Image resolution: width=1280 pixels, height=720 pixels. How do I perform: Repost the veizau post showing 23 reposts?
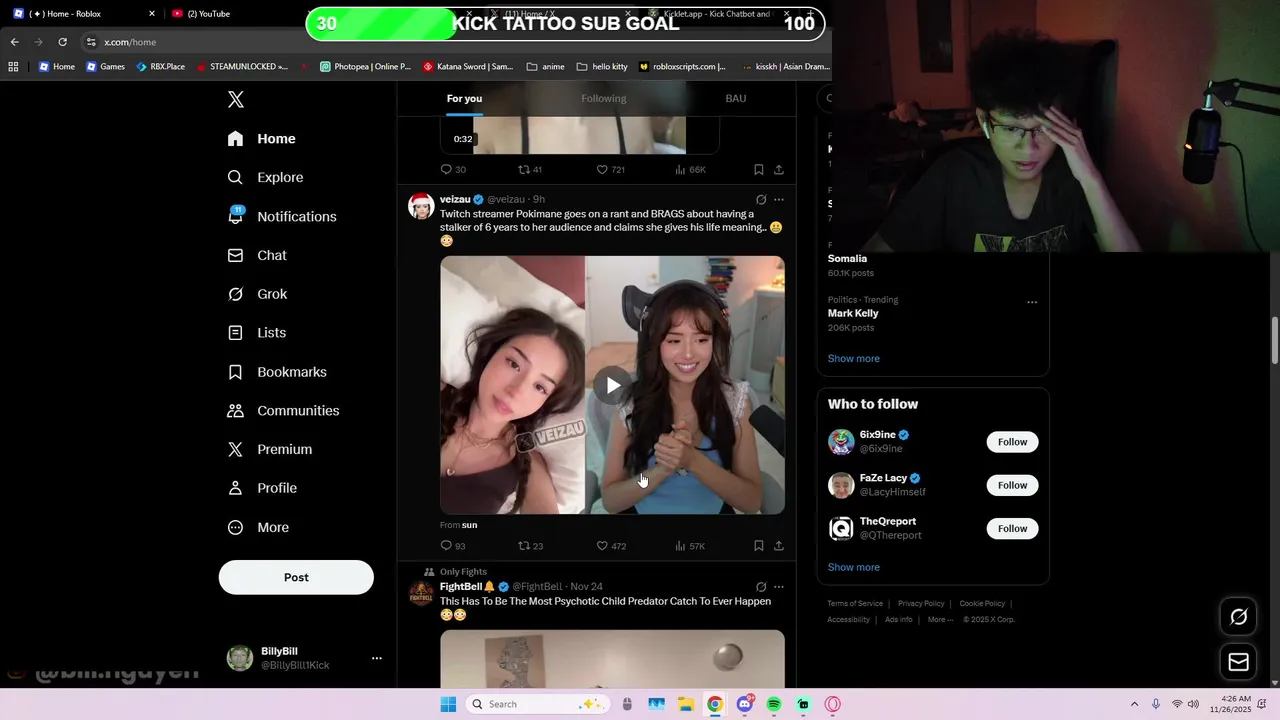530,546
